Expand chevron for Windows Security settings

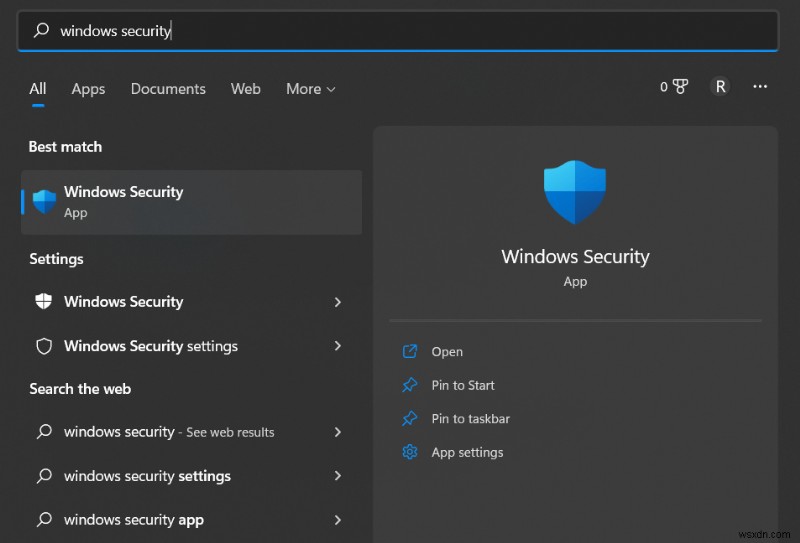tap(338, 346)
